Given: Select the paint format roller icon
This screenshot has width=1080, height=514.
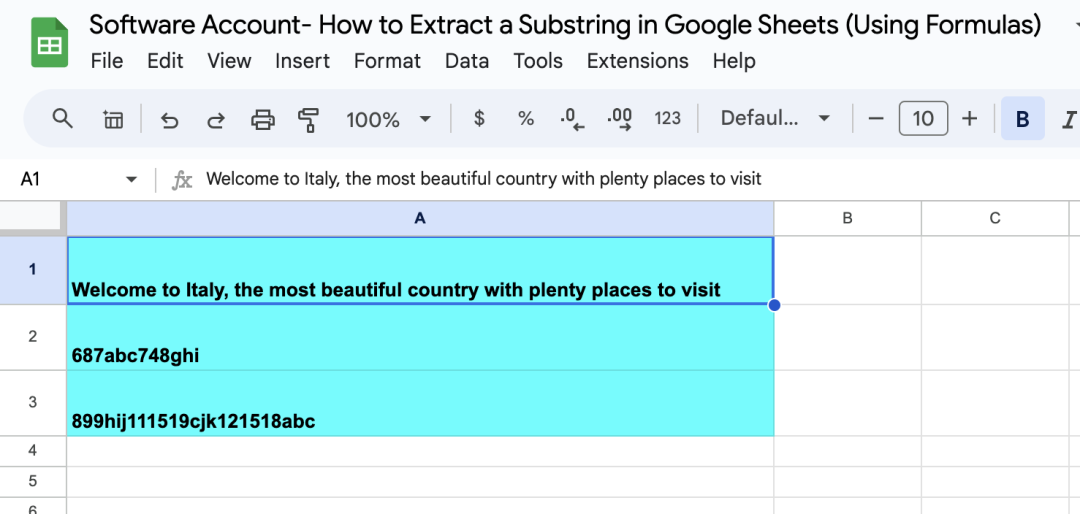Looking at the screenshot, I should [308, 120].
